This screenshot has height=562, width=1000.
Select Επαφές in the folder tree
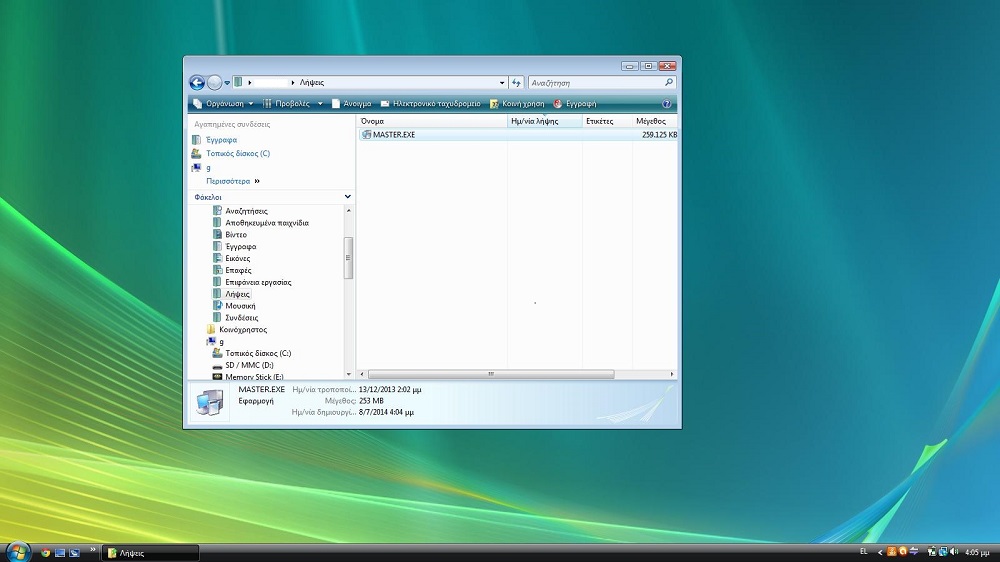(238, 270)
